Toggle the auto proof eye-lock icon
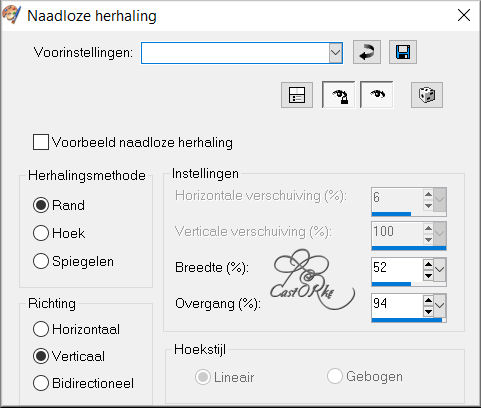 coord(339,95)
